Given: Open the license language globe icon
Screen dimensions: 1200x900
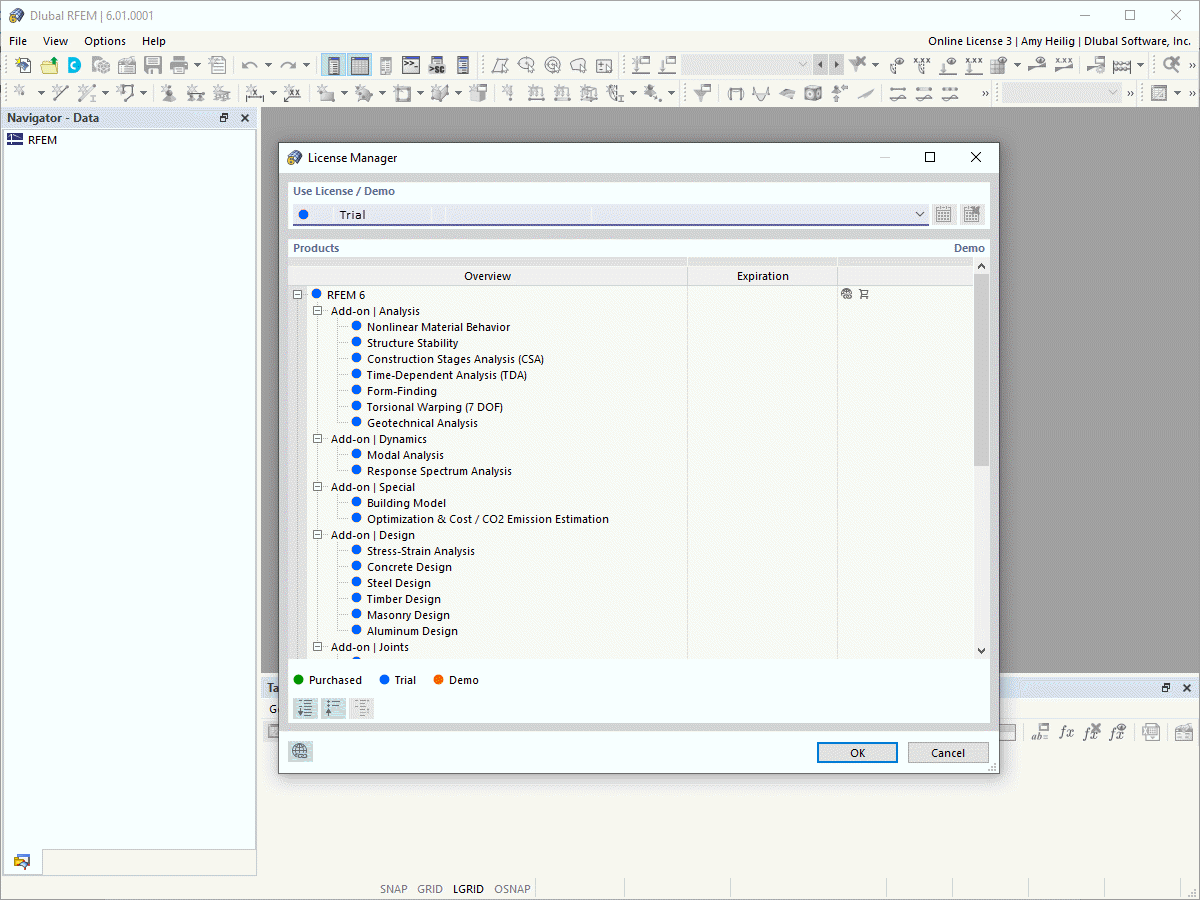Looking at the screenshot, I should pyautogui.click(x=300, y=751).
